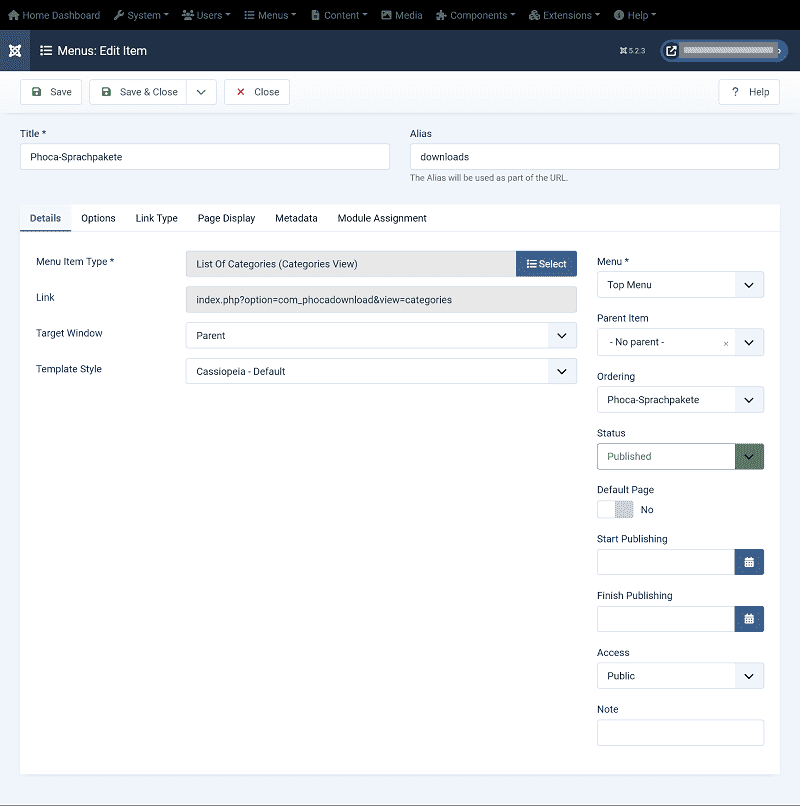800x806 pixels.
Task: Open the Finish Publishing calendar picker
Action: tap(749, 619)
